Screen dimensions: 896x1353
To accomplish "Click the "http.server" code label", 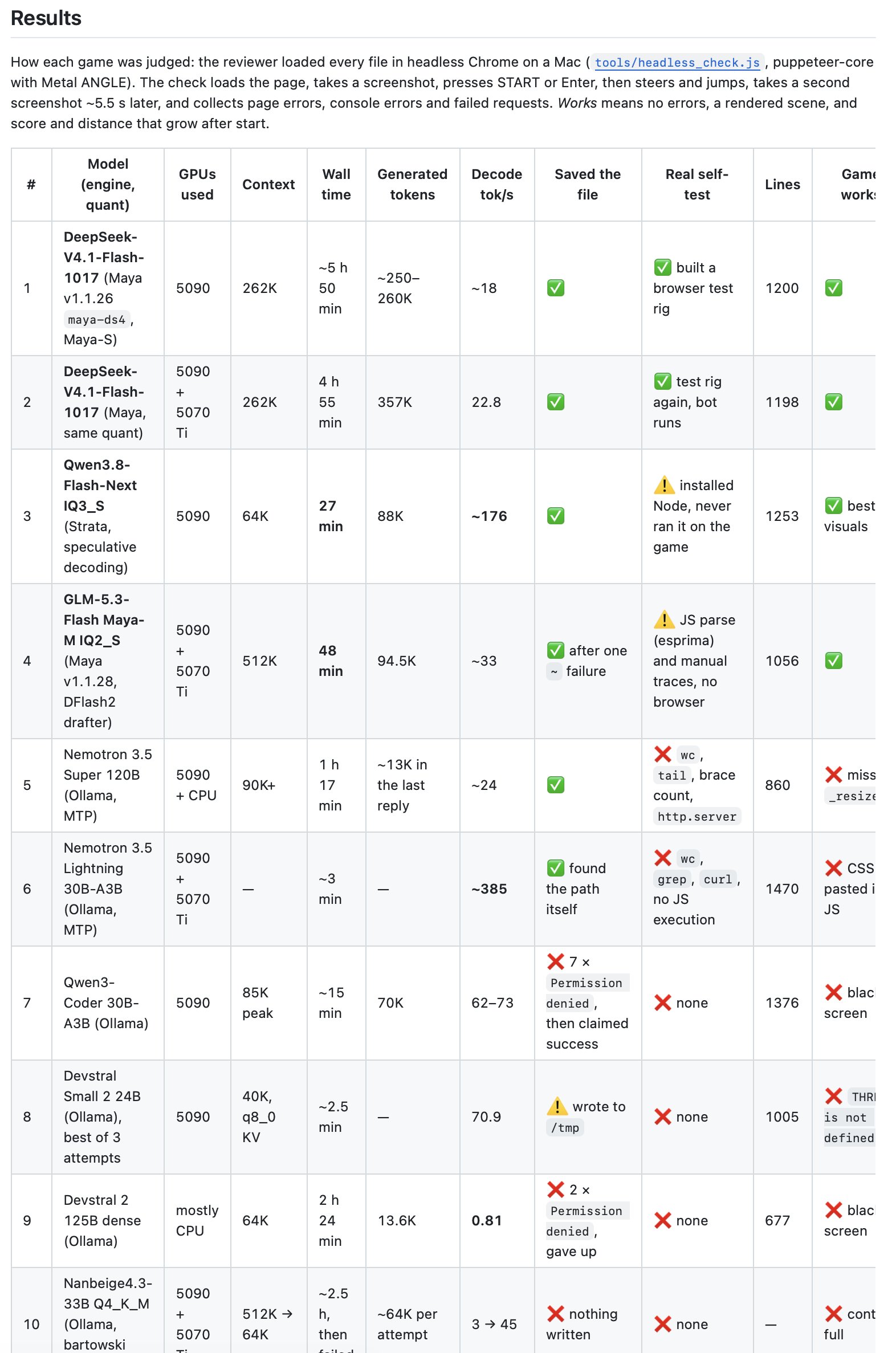I will (x=697, y=816).
